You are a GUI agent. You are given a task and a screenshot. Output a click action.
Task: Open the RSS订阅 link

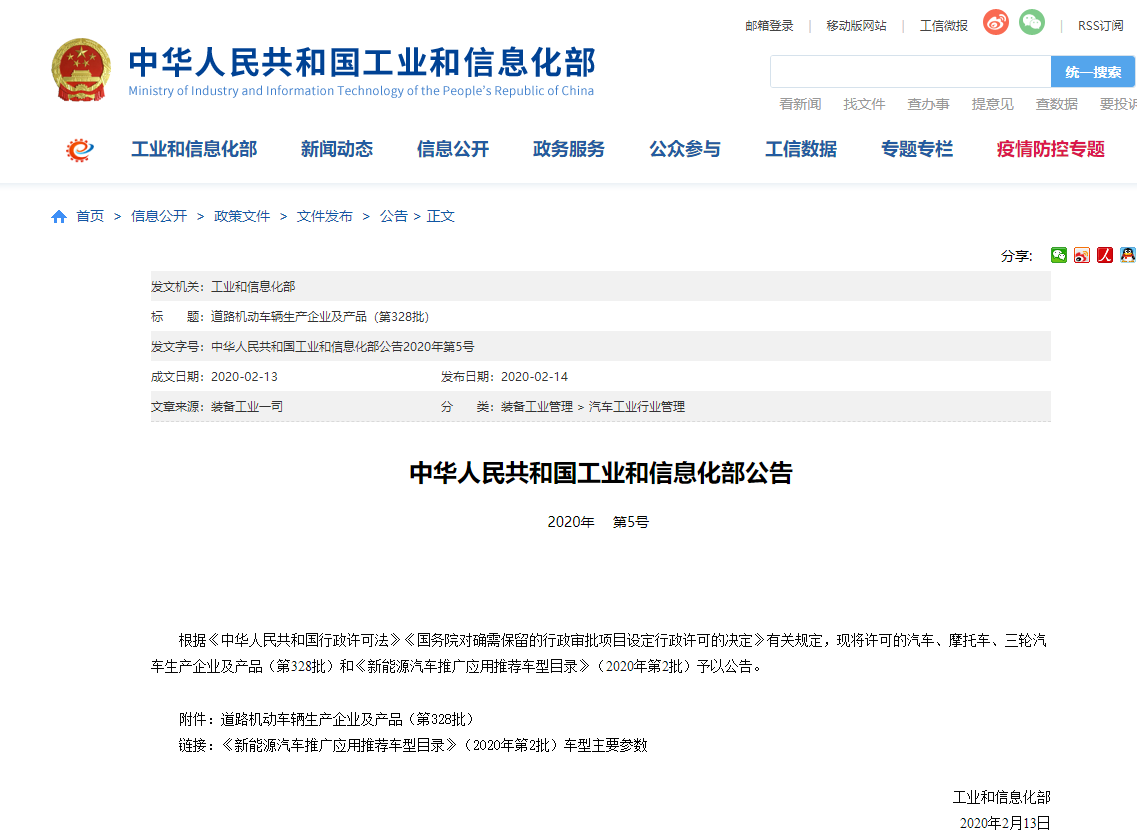tap(1100, 25)
